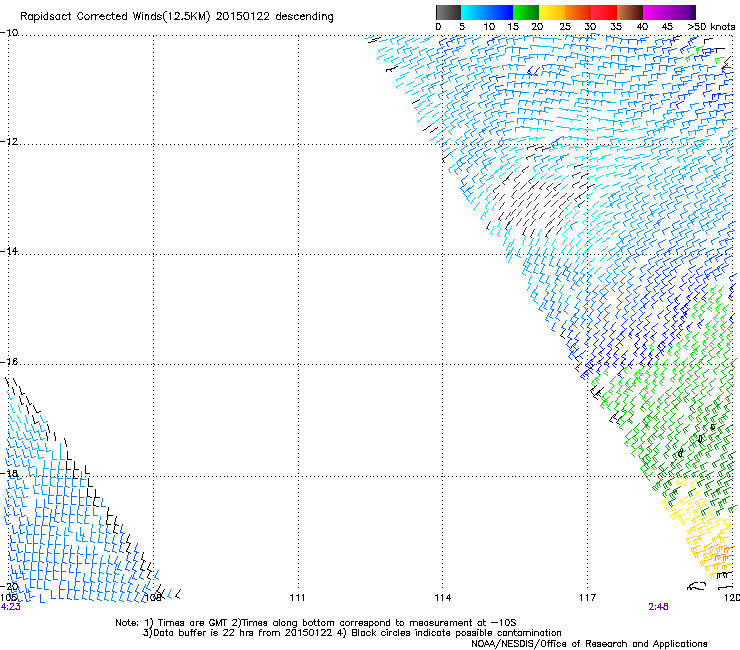Click the -18 latitude axis label
740x650 pixels.
[x=9, y=473]
